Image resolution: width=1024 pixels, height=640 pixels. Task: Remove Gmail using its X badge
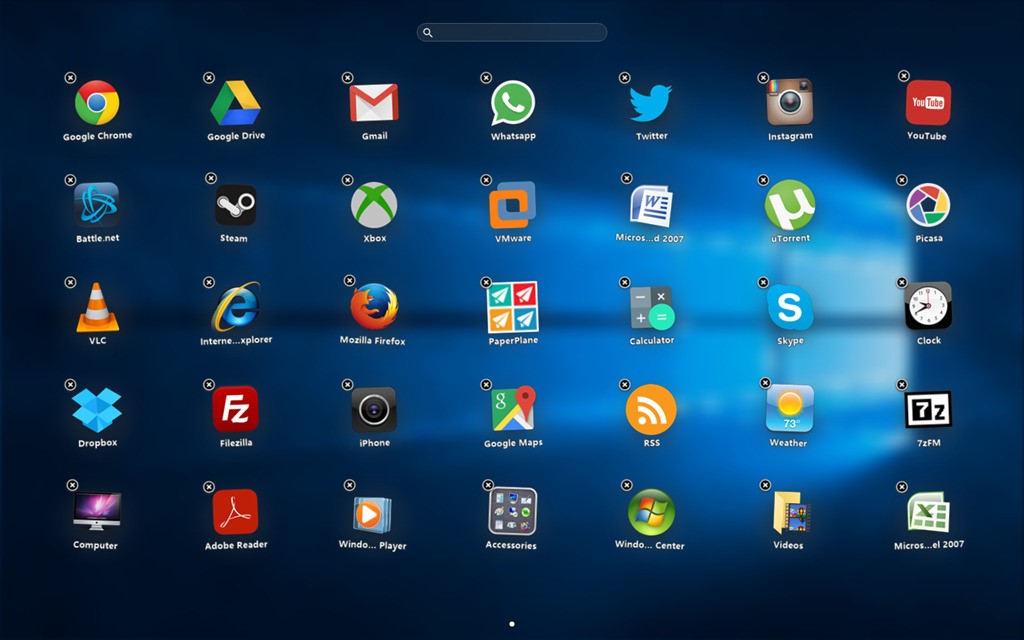pyautogui.click(x=347, y=77)
